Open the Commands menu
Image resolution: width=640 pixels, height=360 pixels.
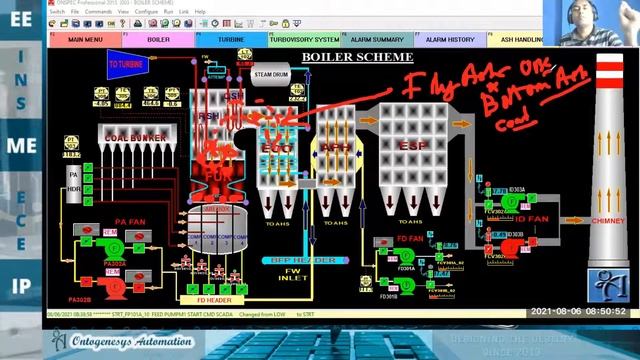[98, 12]
